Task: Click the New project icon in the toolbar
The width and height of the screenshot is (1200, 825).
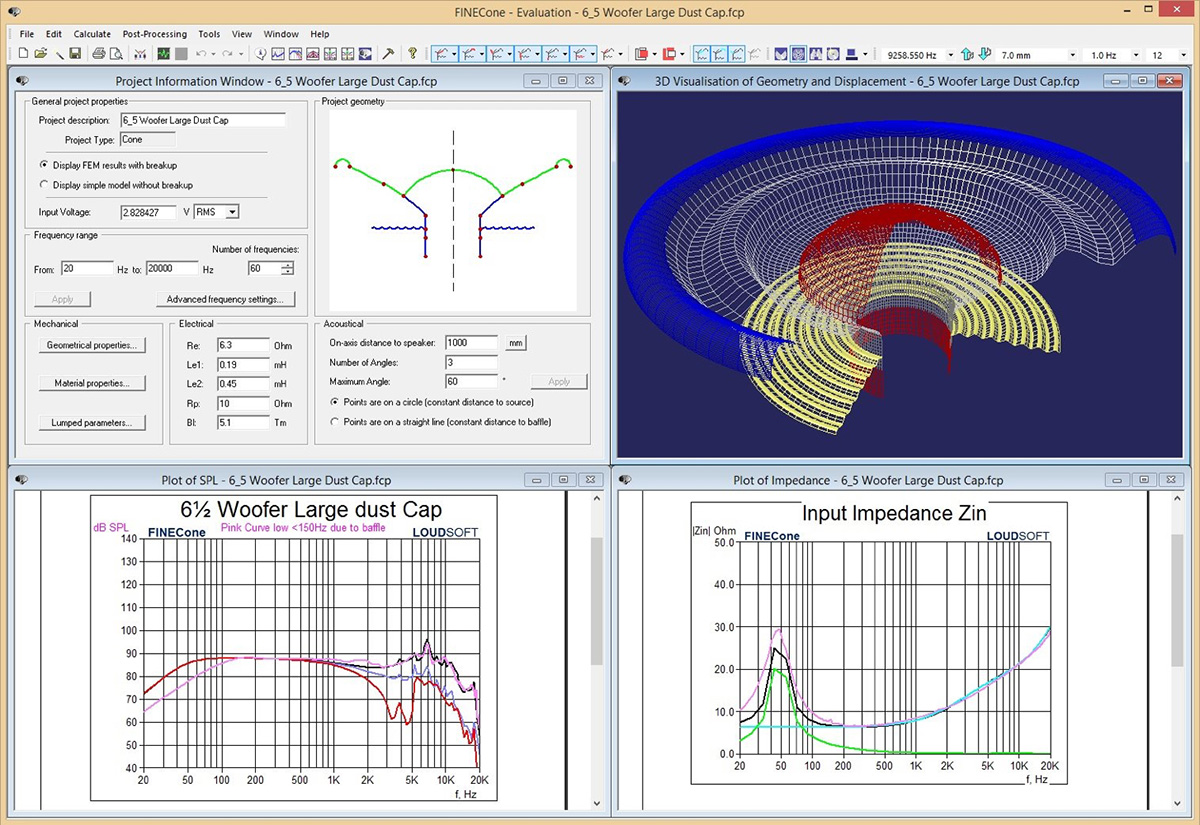Action: click(x=23, y=53)
